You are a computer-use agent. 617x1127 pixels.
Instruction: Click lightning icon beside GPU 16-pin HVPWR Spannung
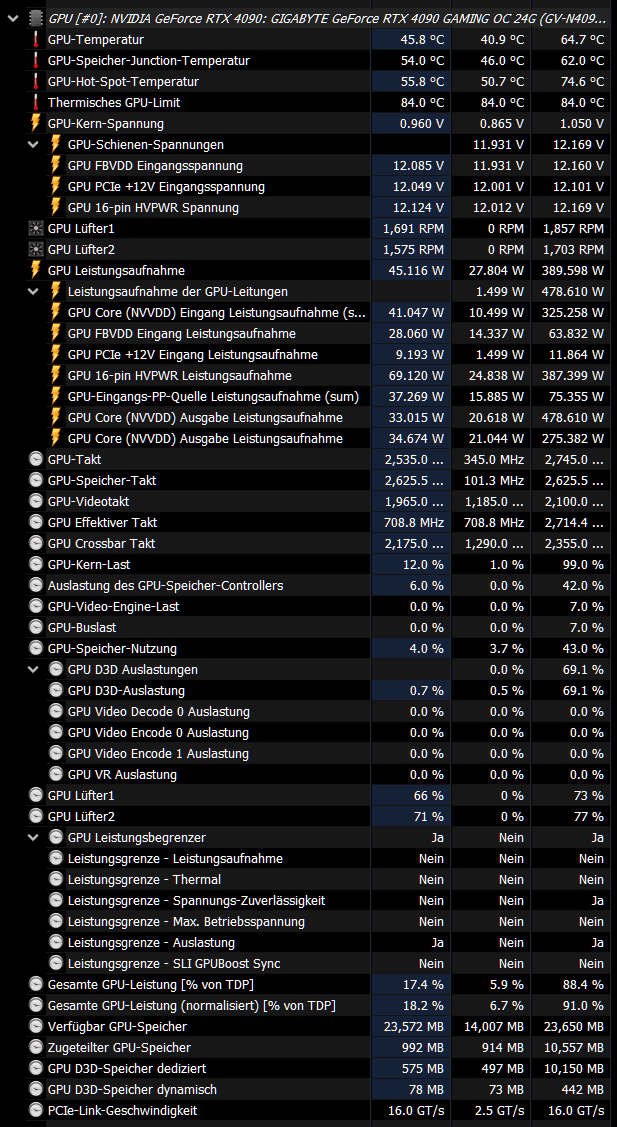[55, 208]
